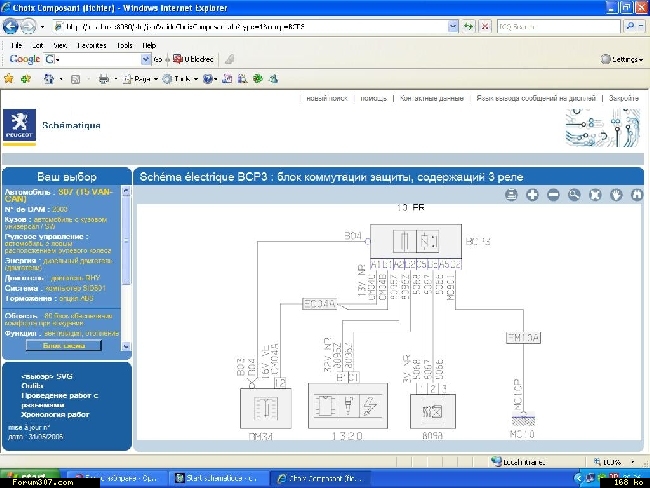The width and height of the screenshot is (650, 488).
Task: Click the 'вьюэр SVG' link
Action: tap(47, 376)
